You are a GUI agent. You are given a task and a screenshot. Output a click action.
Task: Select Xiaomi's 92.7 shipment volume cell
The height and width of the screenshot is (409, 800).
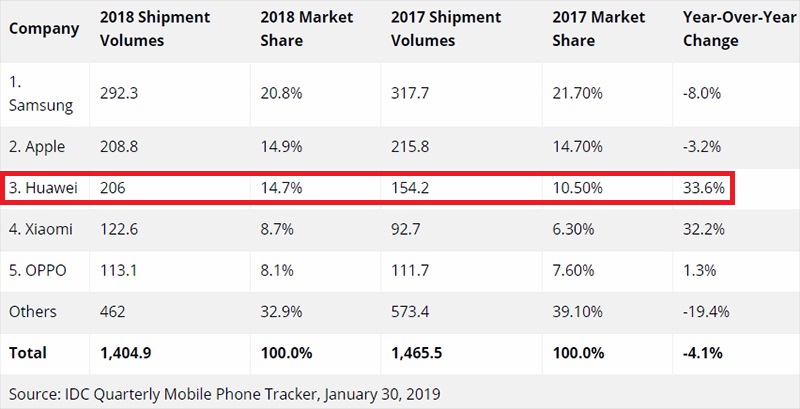[414, 229]
